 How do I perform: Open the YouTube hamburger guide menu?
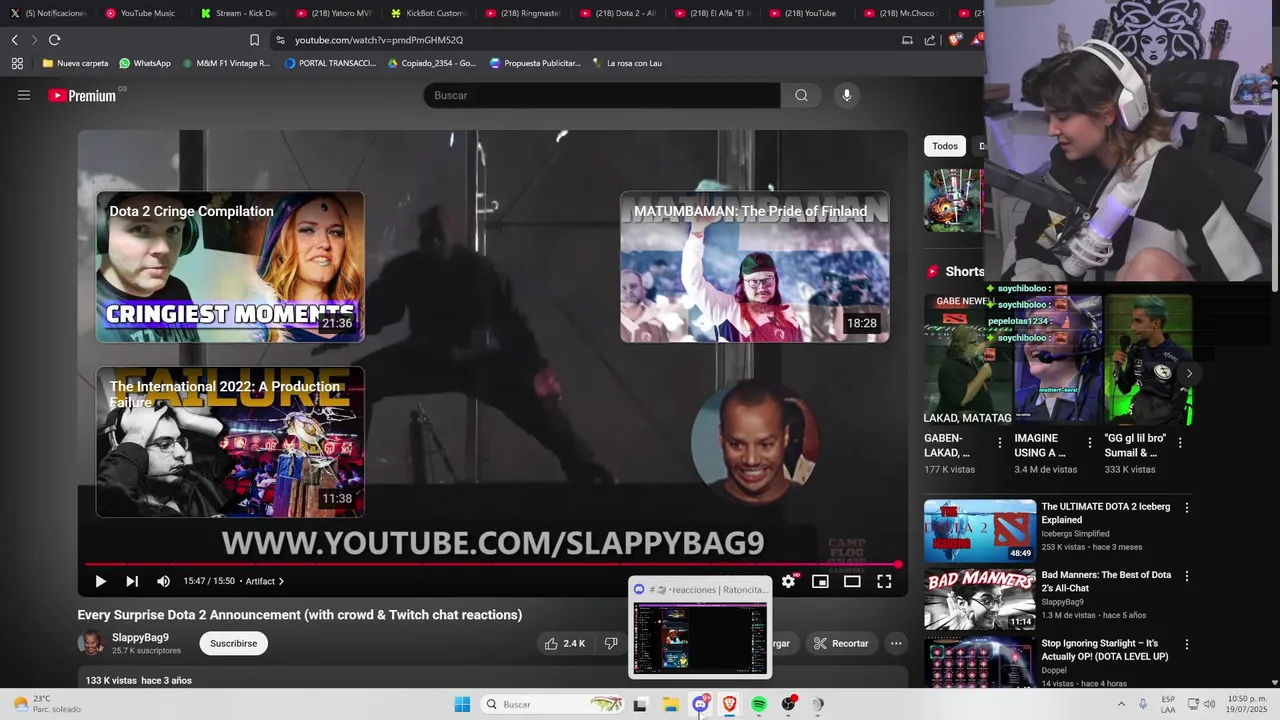pyautogui.click(x=24, y=95)
